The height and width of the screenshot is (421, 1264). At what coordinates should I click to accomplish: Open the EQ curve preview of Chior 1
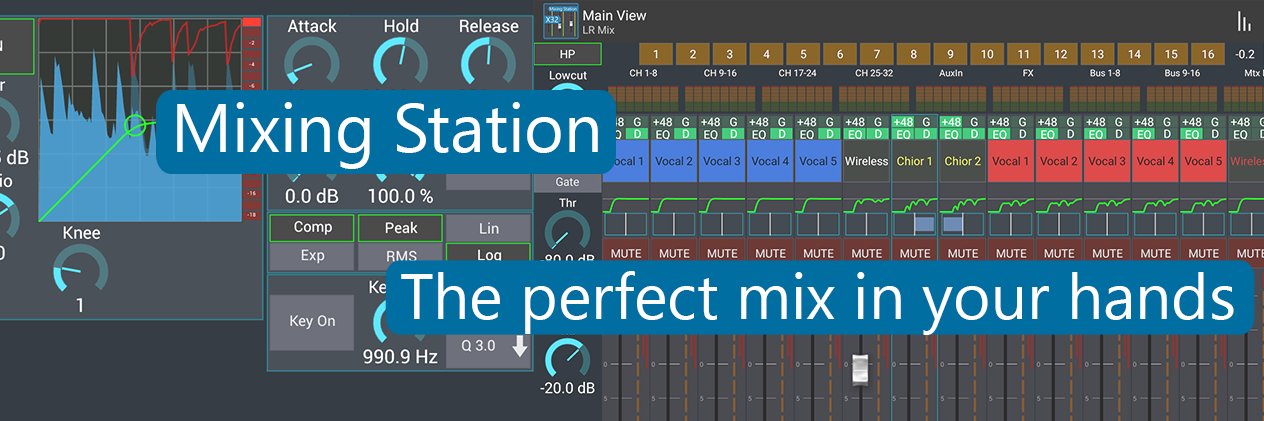[x=915, y=206]
